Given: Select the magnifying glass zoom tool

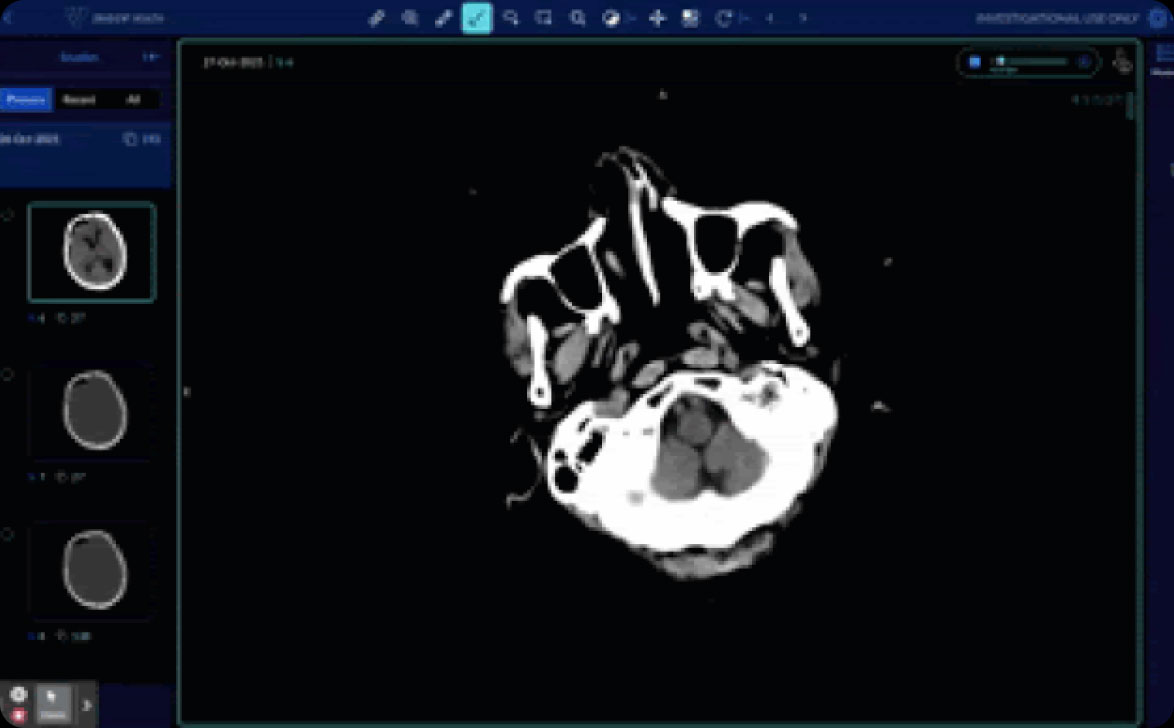Looking at the screenshot, I should coord(578,18).
